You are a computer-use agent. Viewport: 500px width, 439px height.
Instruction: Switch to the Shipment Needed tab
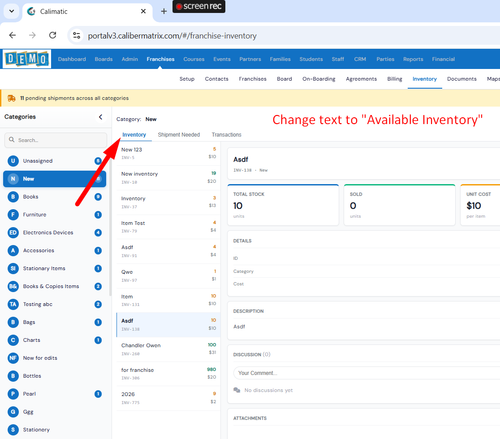(x=179, y=135)
